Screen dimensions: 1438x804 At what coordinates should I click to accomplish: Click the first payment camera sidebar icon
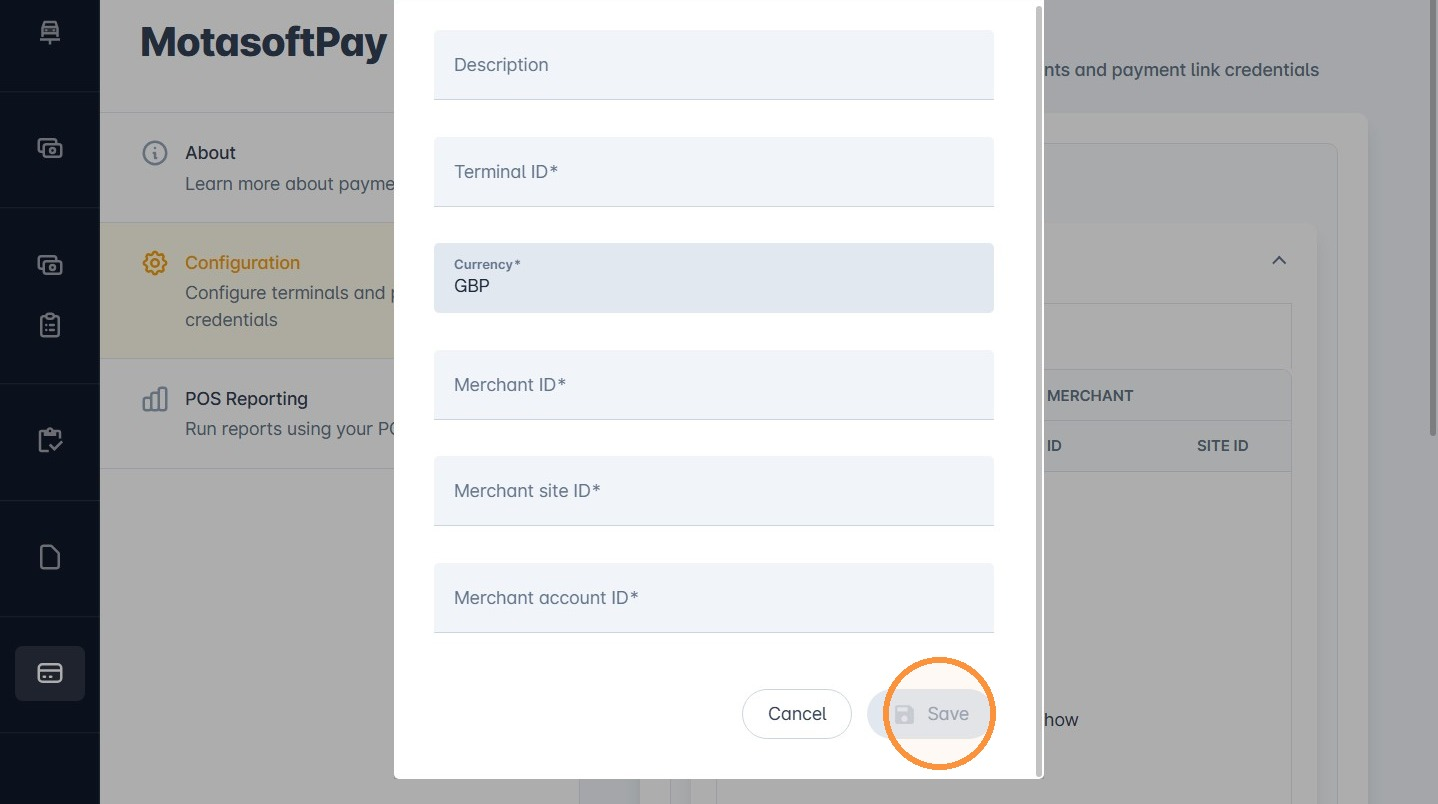(x=49, y=148)
